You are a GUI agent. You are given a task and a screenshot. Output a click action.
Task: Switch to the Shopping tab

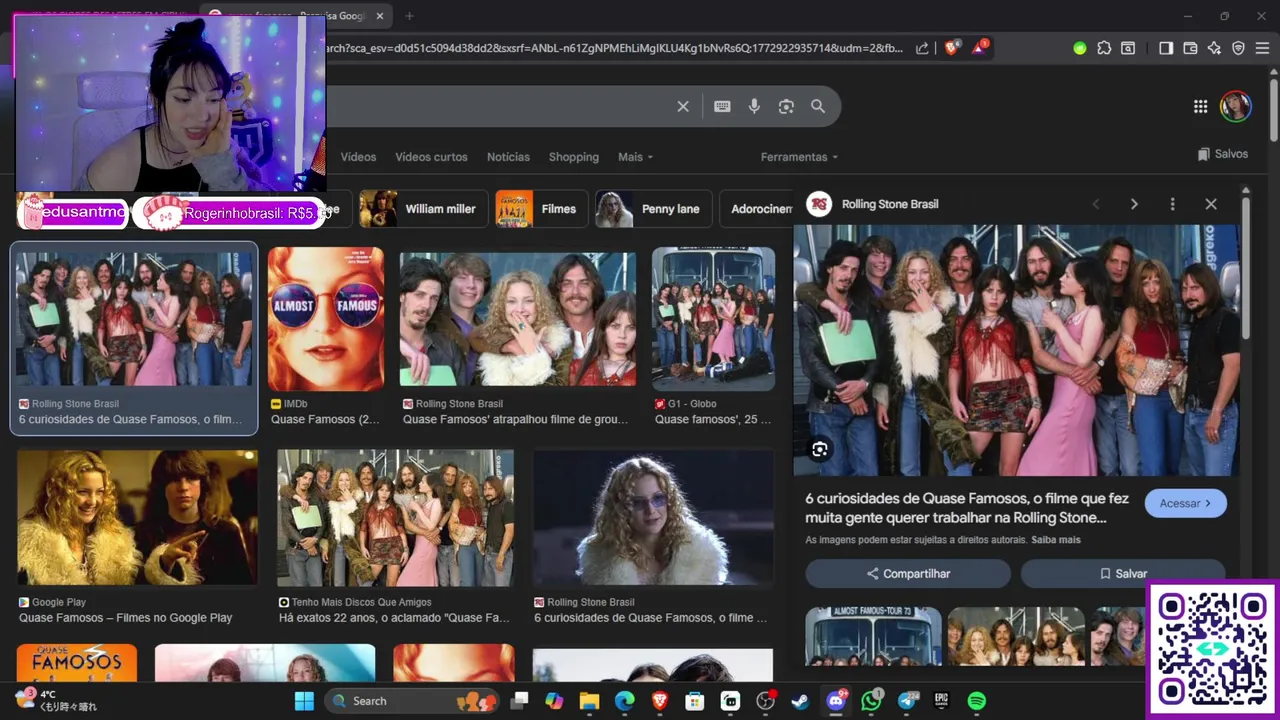[574, 157]
